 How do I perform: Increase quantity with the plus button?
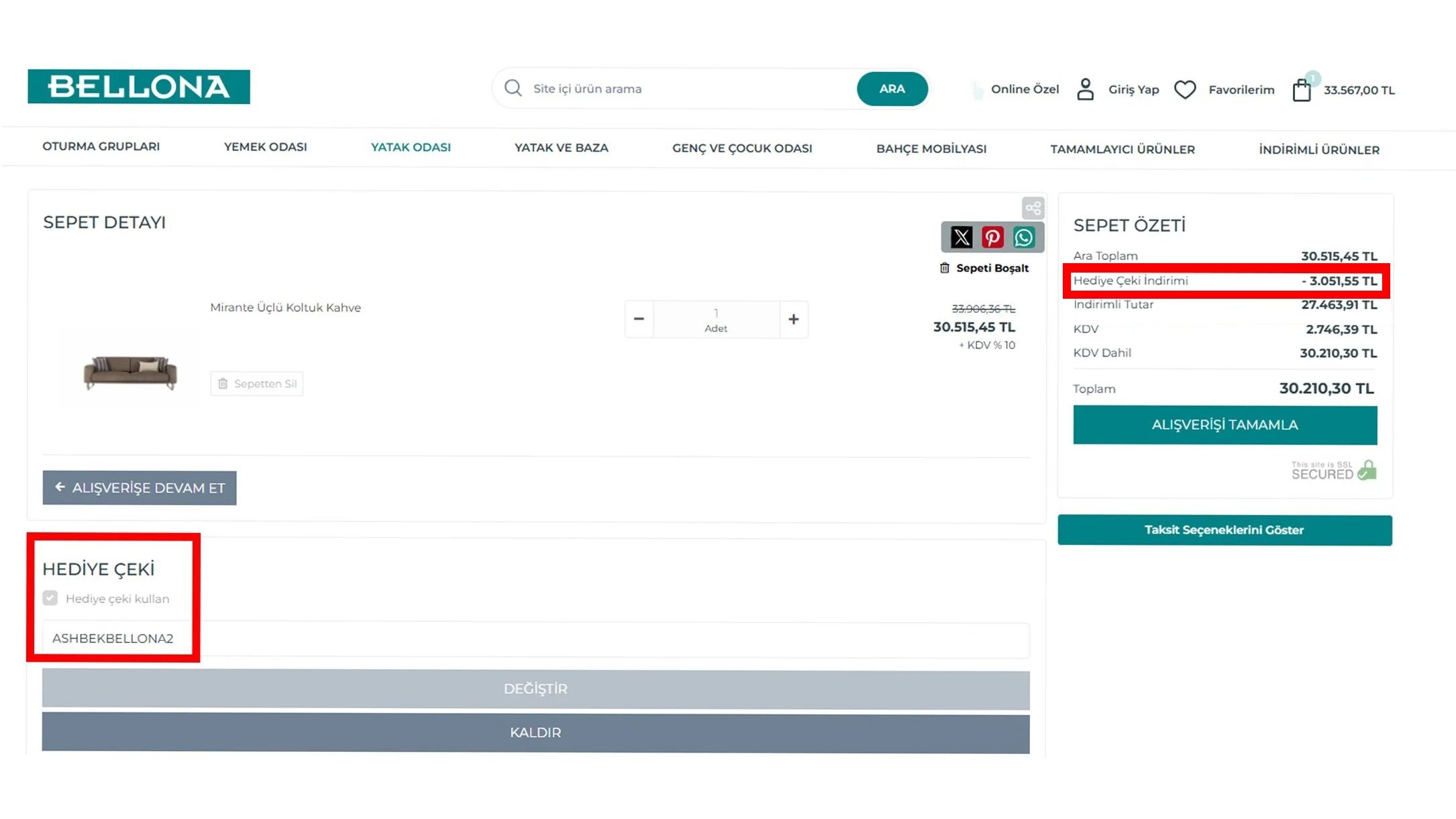click(794, 320)
